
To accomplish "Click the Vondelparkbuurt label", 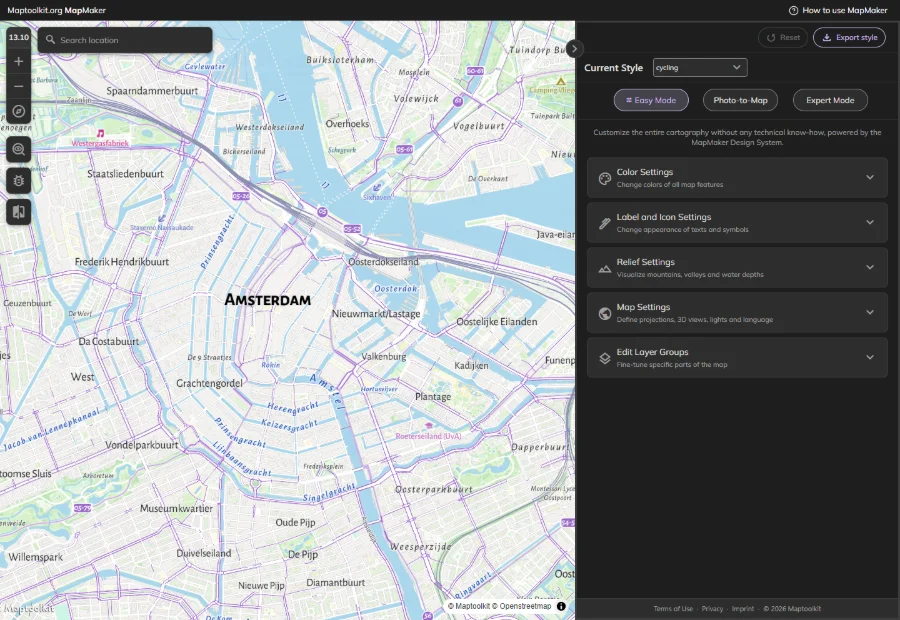I will pos(142,445).
